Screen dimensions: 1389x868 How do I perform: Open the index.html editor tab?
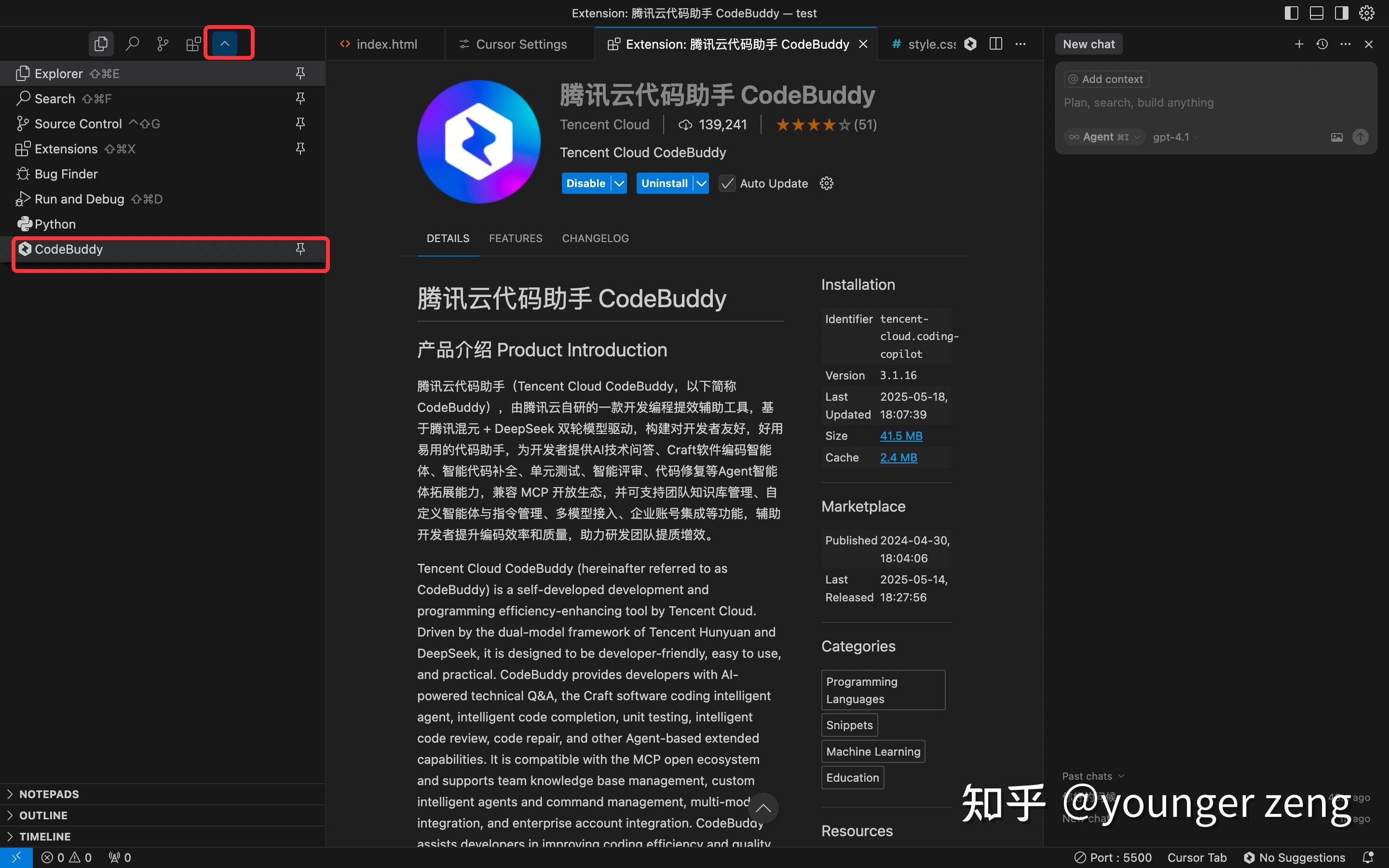(x=386, y=43)
